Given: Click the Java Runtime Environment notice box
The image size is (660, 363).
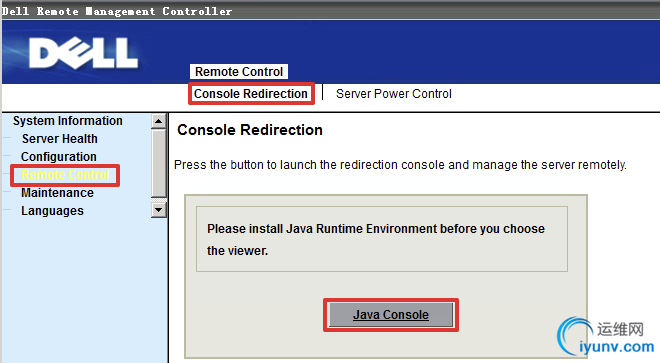Looking at the screenshot, I should 382,239.
